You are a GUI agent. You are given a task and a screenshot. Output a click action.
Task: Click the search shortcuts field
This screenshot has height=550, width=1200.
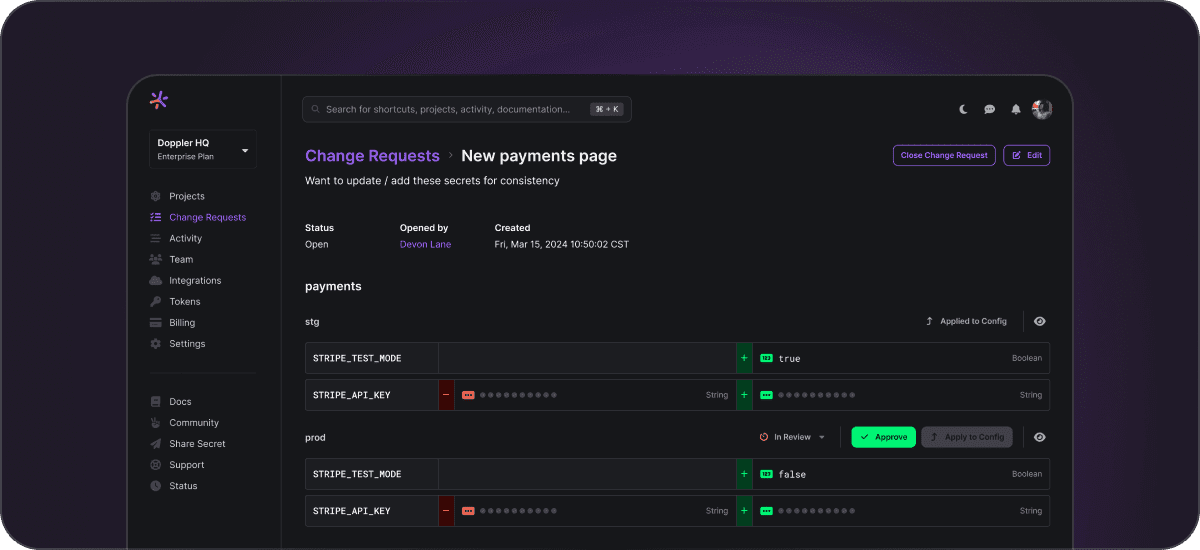pos(466,109)
